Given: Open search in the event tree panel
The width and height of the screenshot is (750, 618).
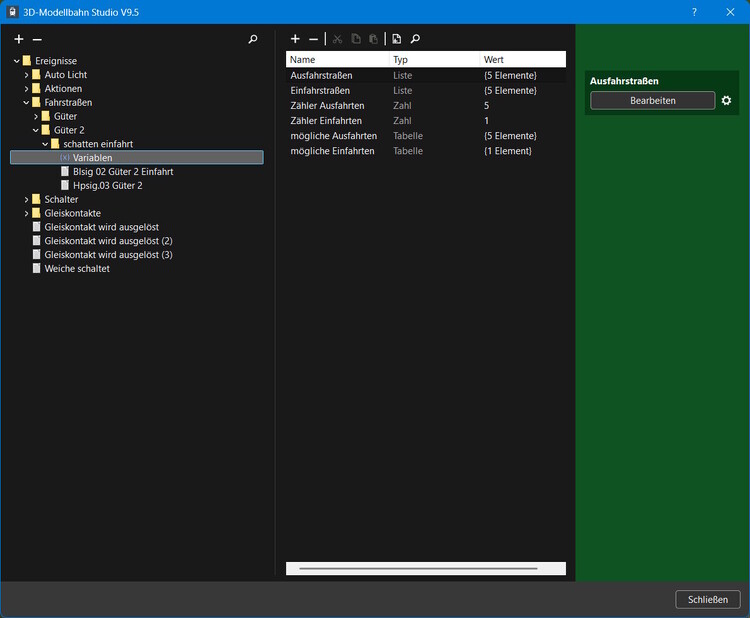Looking at the screenshot, I should coord(252,39).
